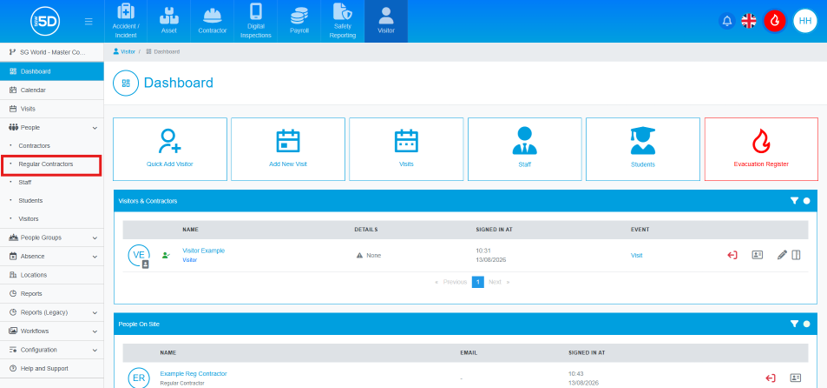Click the white circle in the People On Site header
The image size is (827, 388).
[x=806, y=324]
